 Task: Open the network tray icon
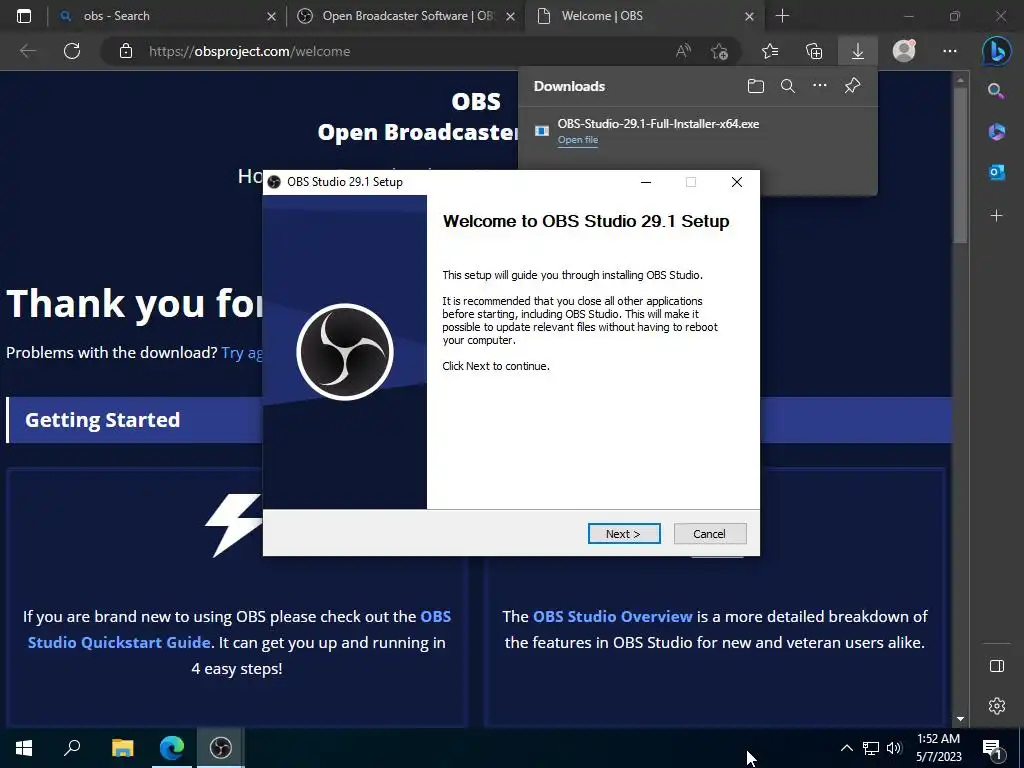click(871, 748)
